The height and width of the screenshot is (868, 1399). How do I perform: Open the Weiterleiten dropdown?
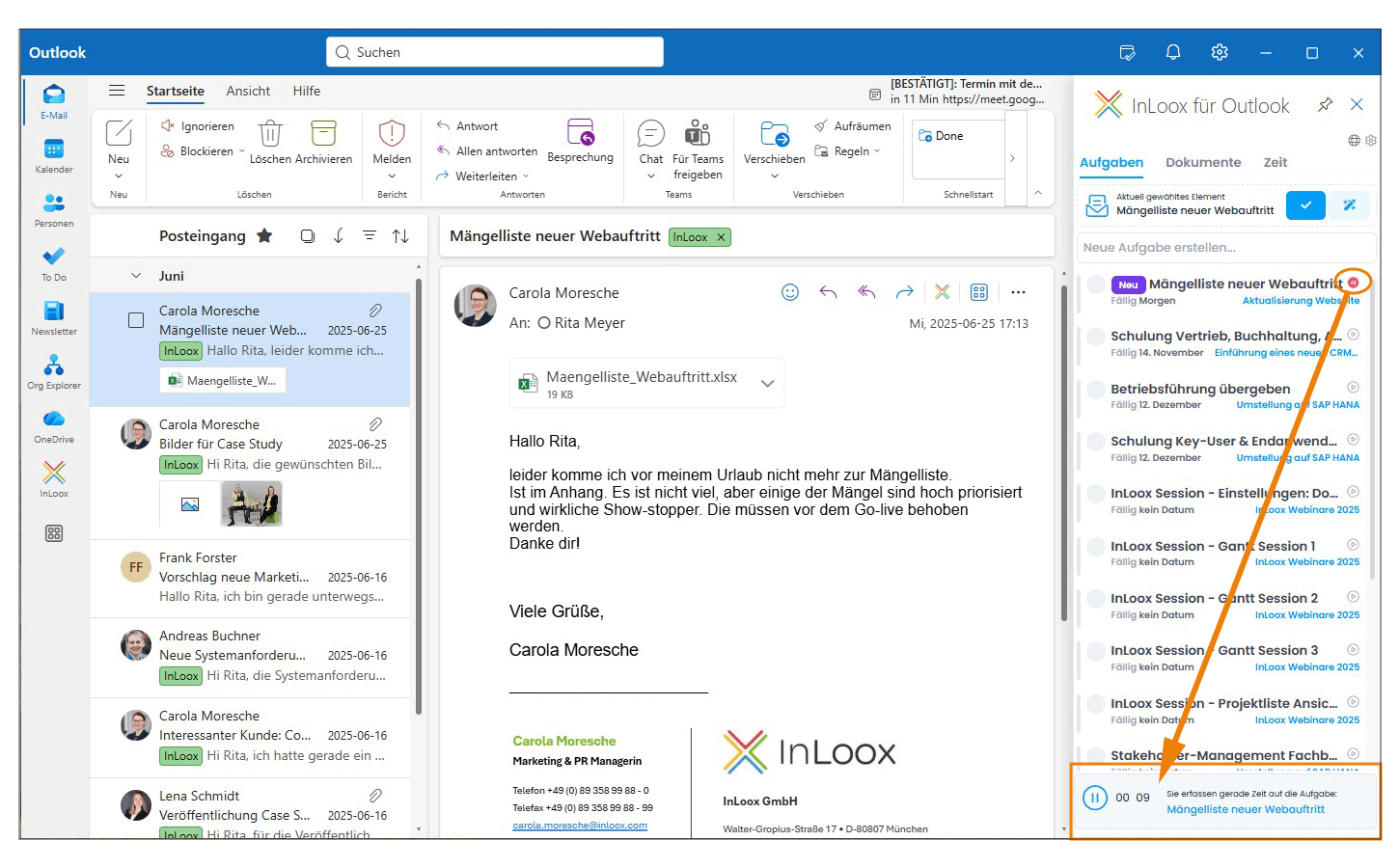click(526, 176)
